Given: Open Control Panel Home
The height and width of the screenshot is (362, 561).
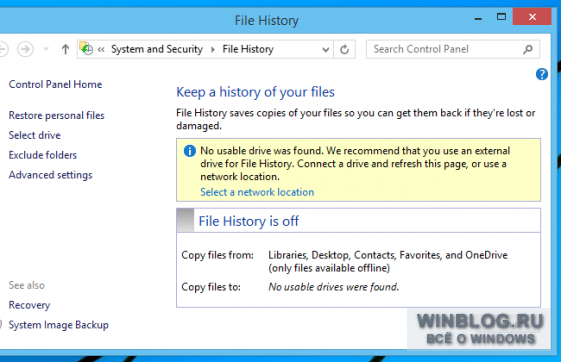Looking at the screenshot, I should pyautogui.click(x=55, y=84).
